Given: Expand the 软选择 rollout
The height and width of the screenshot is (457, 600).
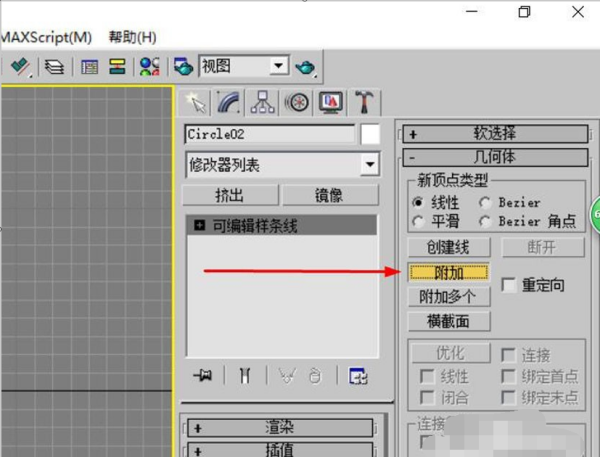Looking at the screenshot, I should tap(495, 134).
